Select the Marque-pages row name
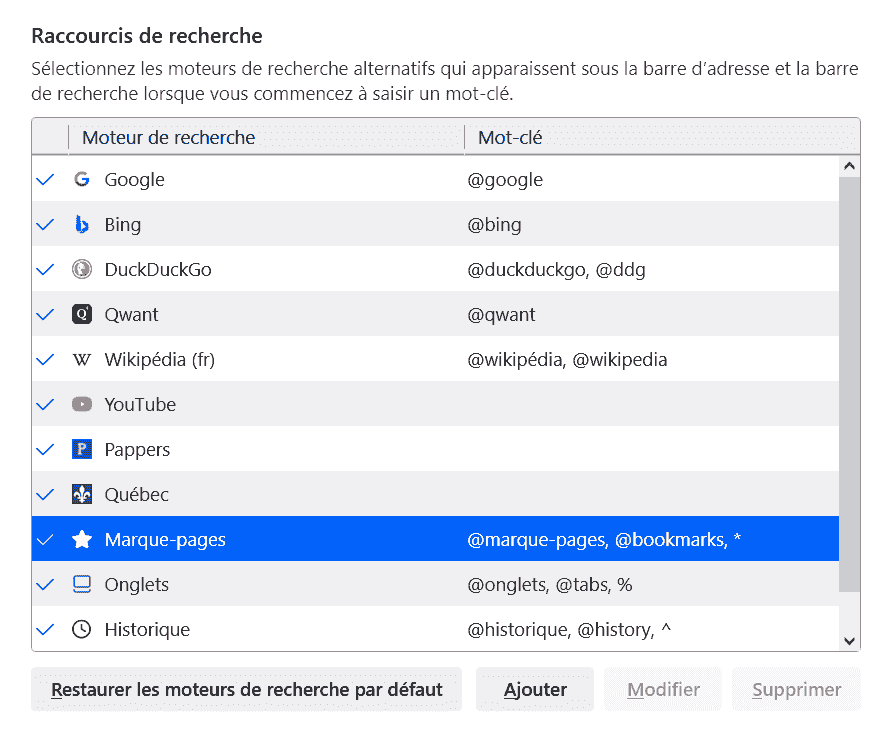 coord(165,539)
